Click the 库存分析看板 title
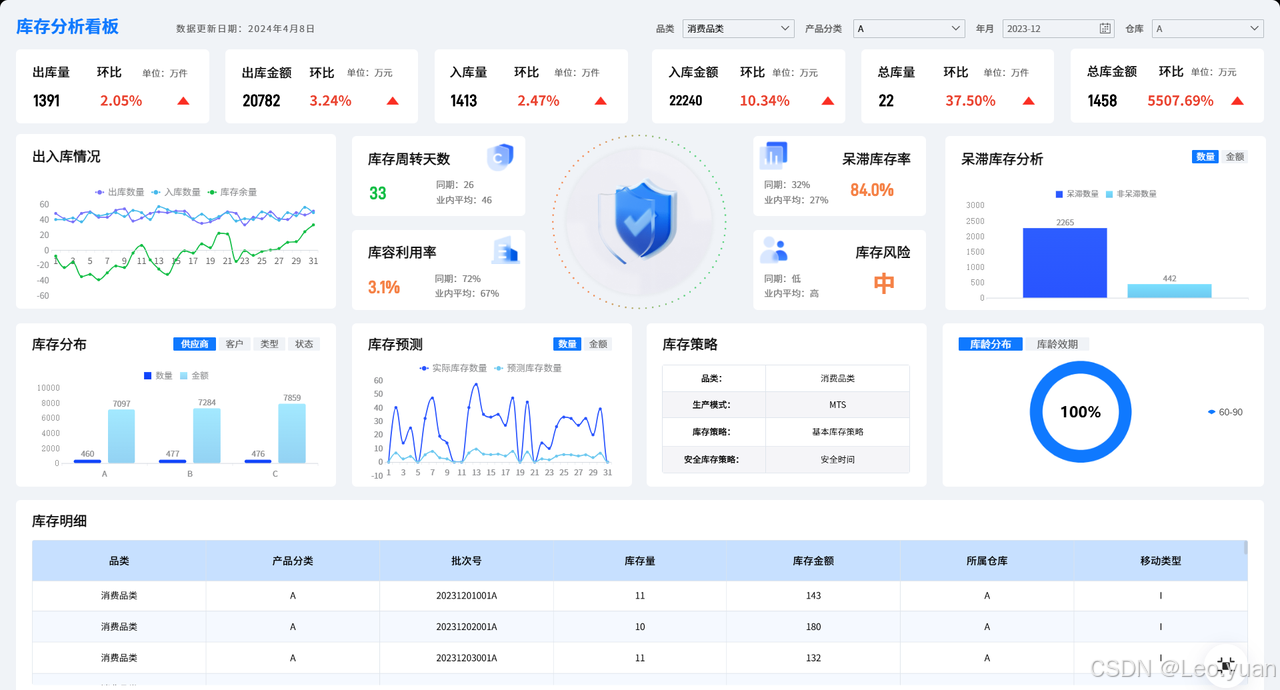 coord(67,27)
